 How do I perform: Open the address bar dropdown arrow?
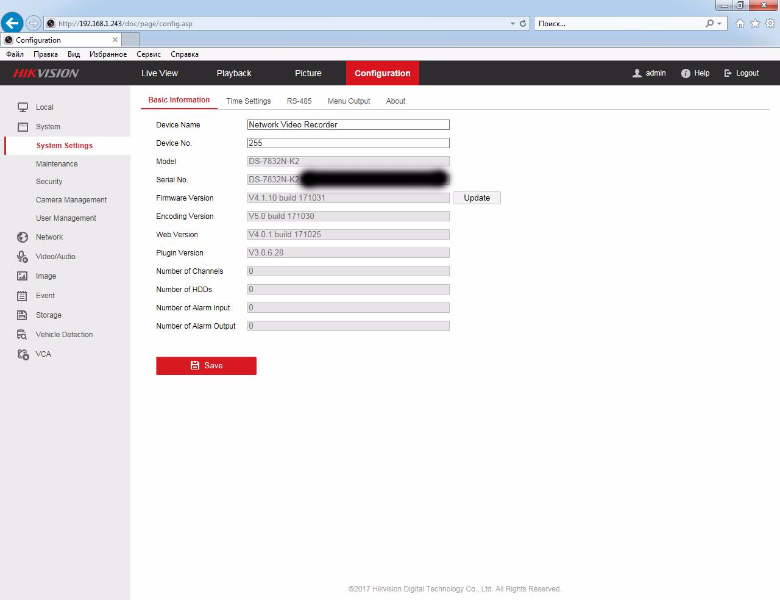coord(512,23)
